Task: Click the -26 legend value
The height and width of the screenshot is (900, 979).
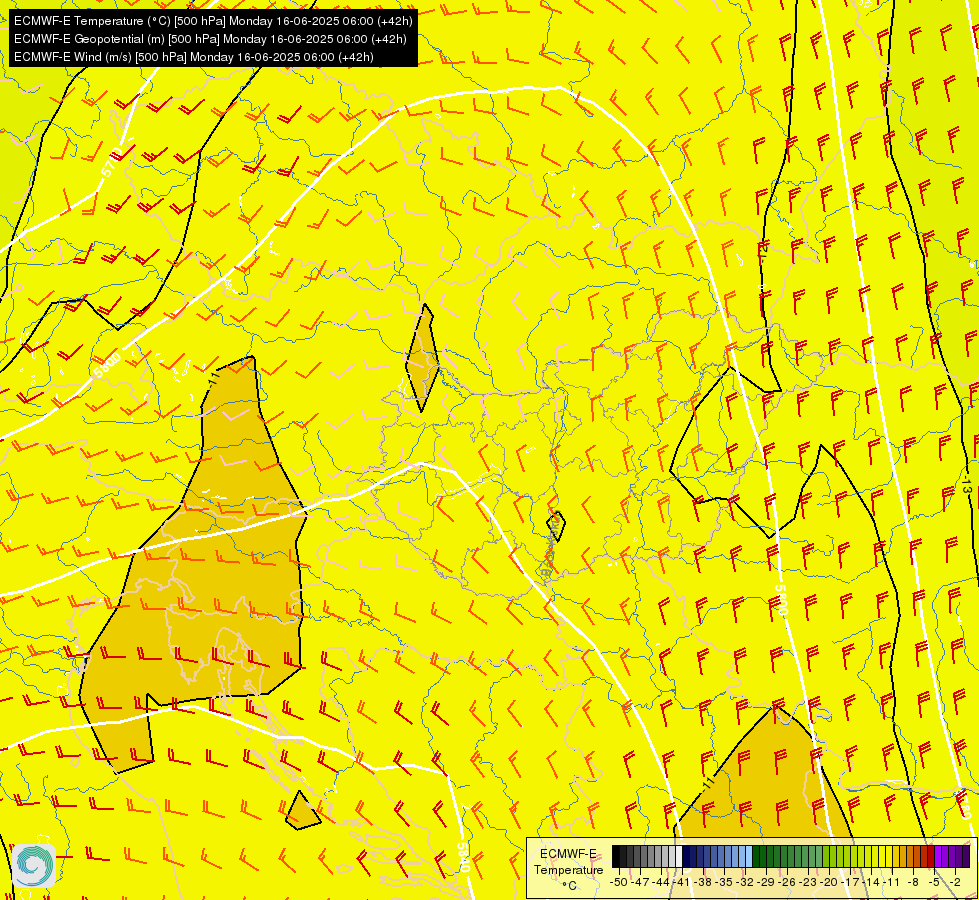Action: tap(787, 882)
